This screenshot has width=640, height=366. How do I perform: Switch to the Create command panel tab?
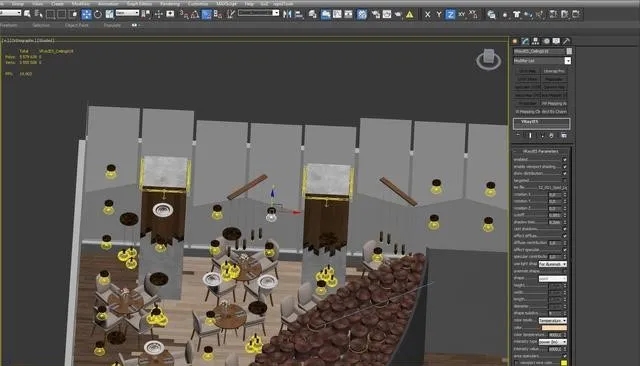[515, 41]
